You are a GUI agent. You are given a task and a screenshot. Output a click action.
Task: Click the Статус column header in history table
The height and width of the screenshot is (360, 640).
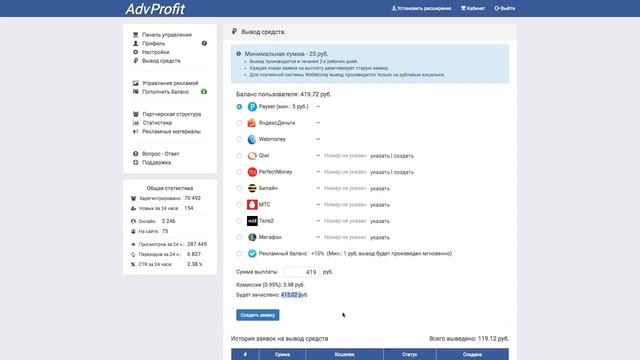409,355
